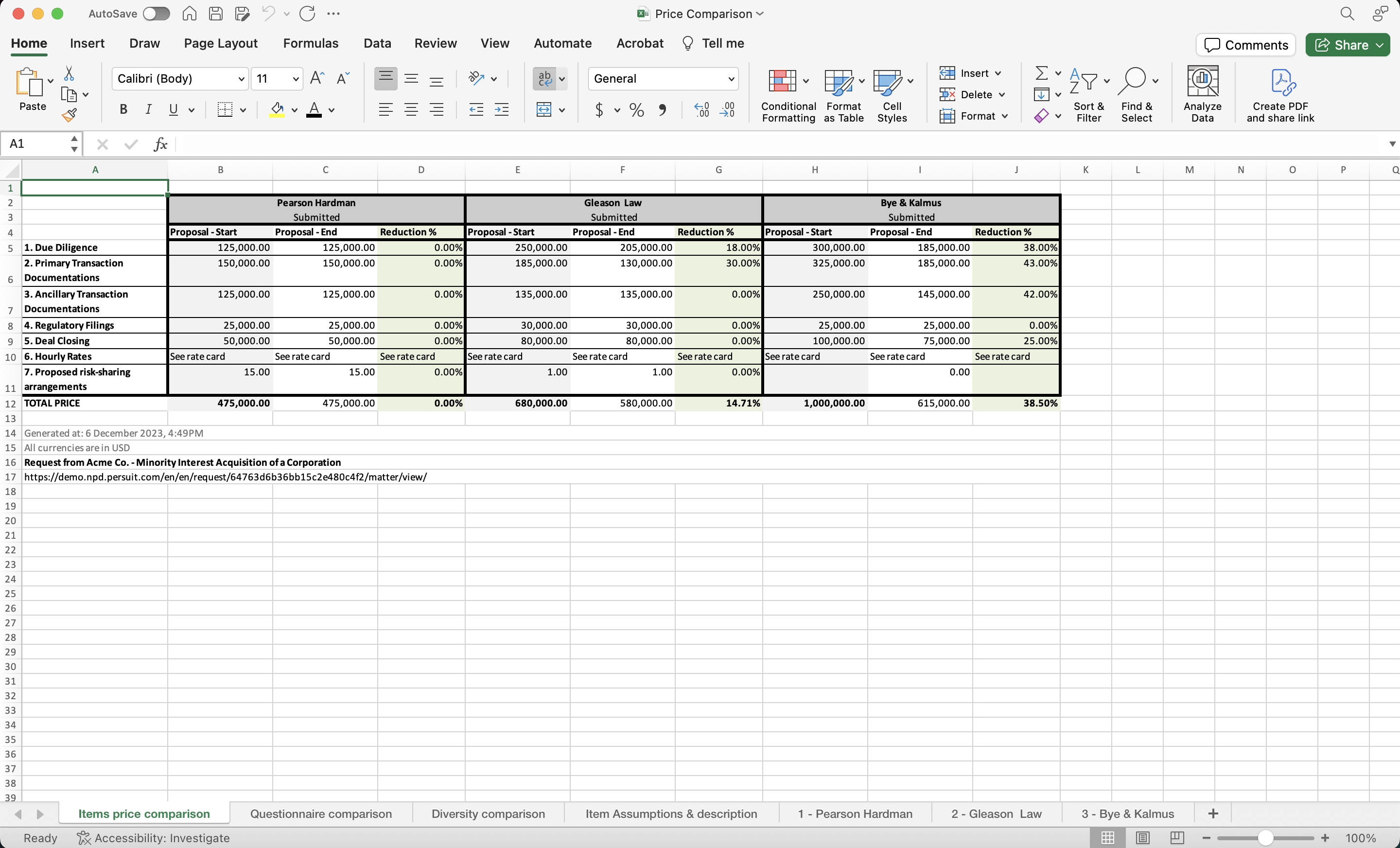Open the Review ribbon tab
This screenshot has width=1400, height=848.
click(435, 43)
